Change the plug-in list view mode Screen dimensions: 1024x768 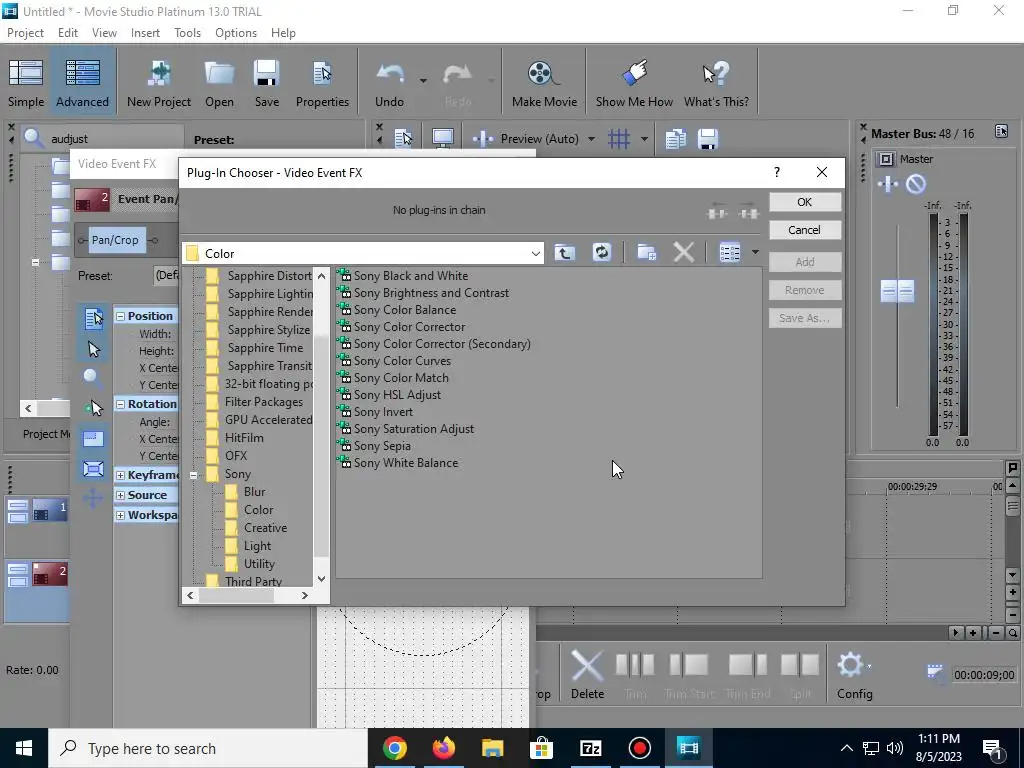pos(729,253)
